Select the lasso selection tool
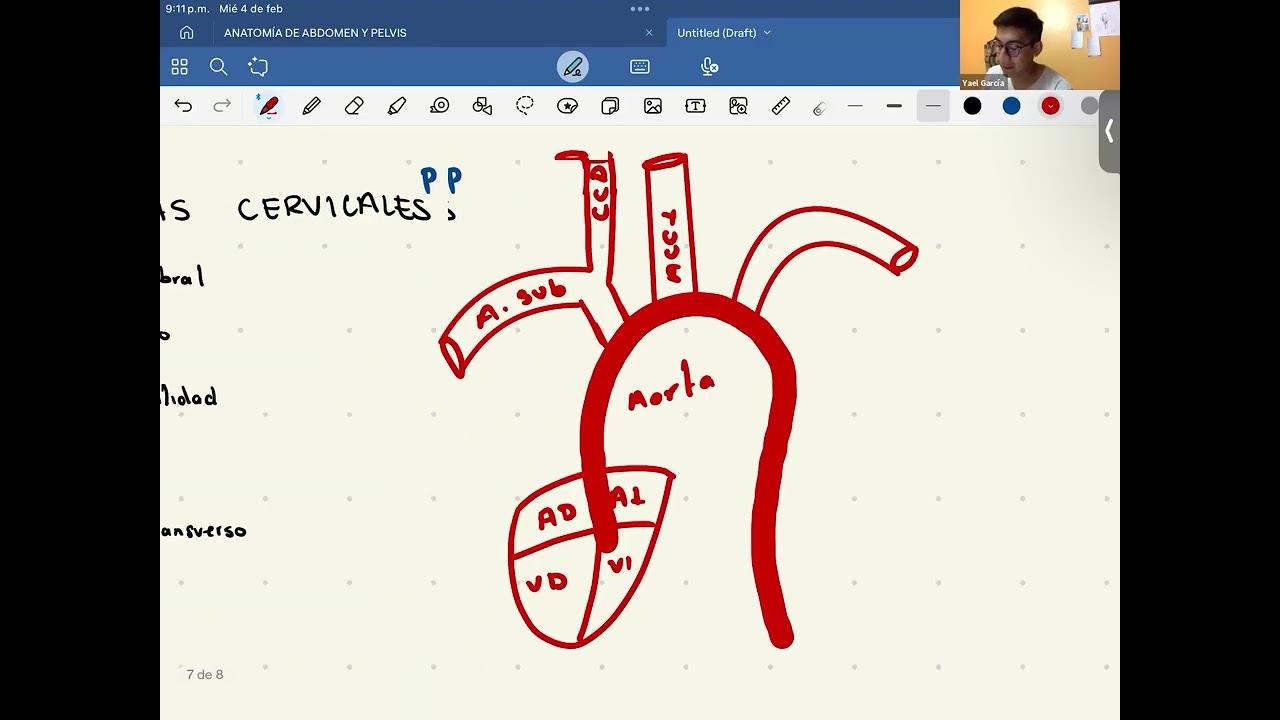Screen dimensions: 1280x720 tap(525, 106)
